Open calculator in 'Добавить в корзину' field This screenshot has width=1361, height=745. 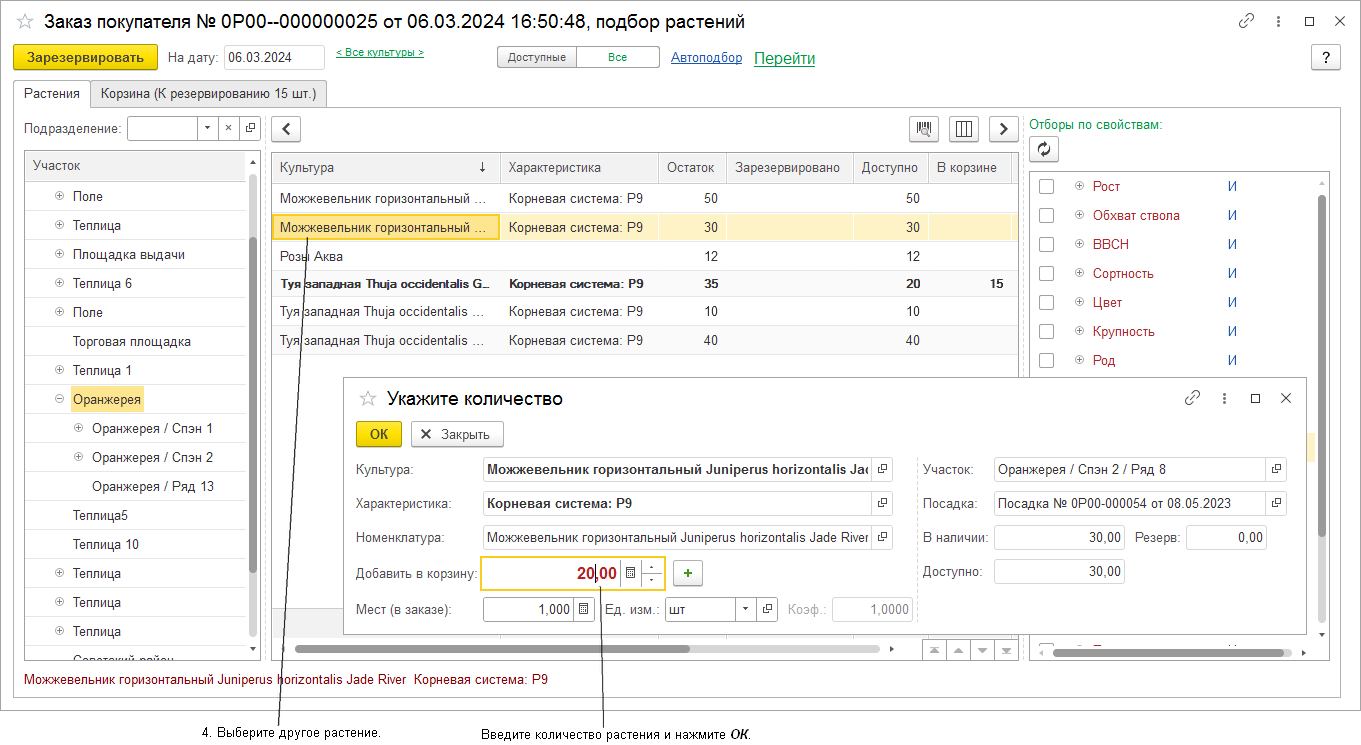(630, 573)
